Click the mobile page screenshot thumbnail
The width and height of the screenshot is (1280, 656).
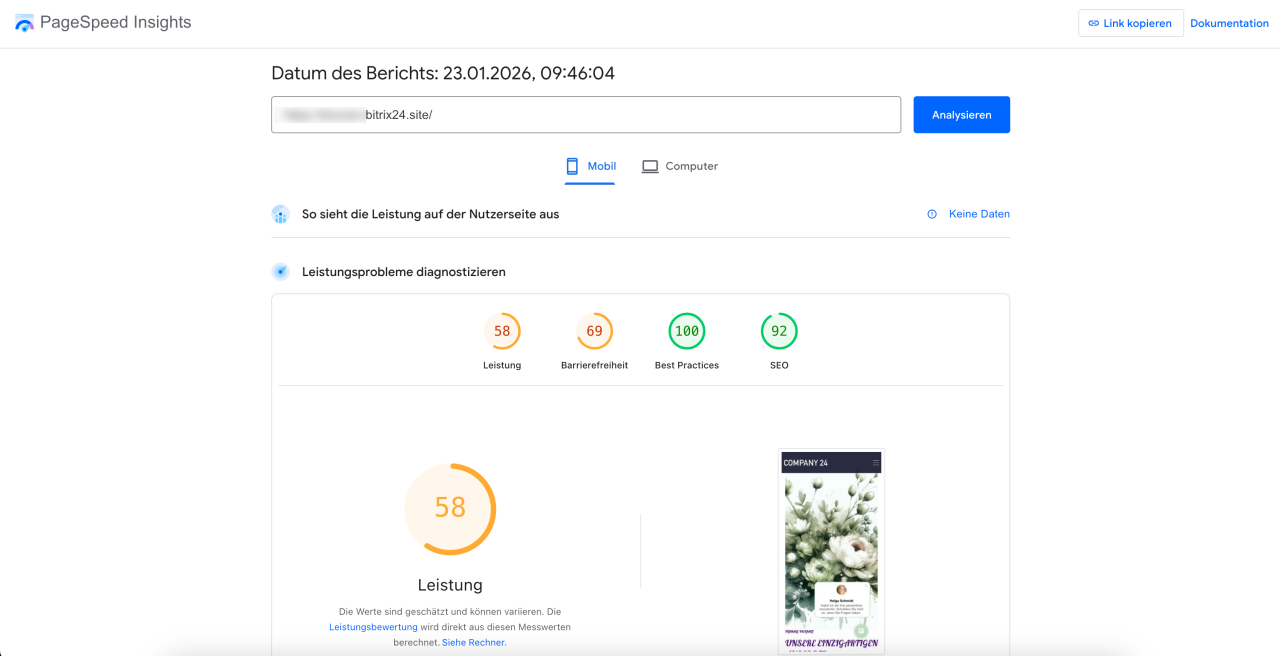tap(831, 550)
